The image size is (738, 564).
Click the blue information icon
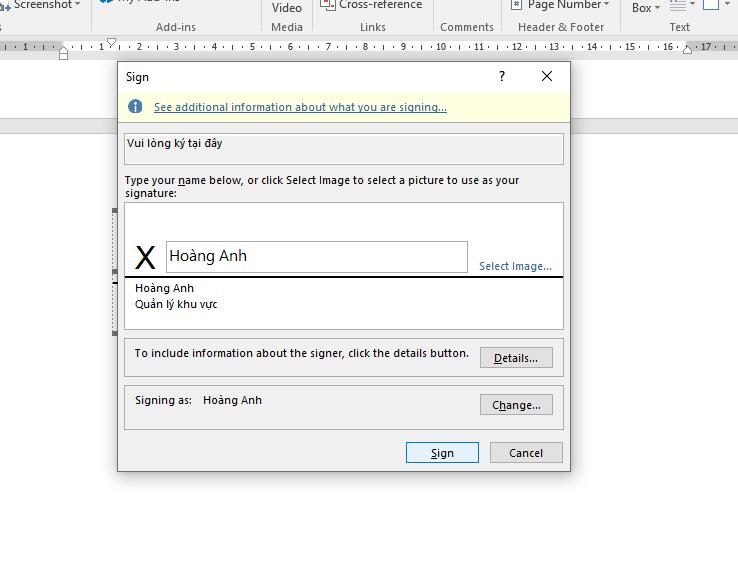[135, 106]
